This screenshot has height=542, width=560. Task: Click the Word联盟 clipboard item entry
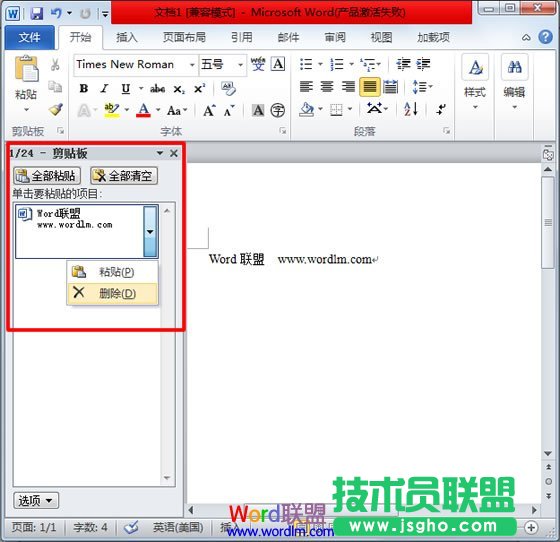point(79,231)
